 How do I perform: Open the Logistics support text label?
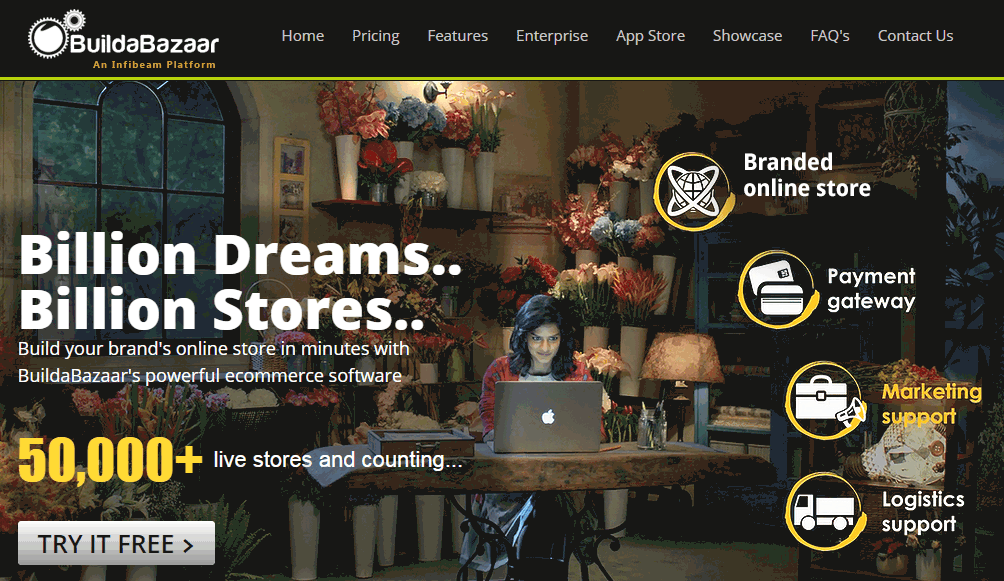(x=923, y=512)
